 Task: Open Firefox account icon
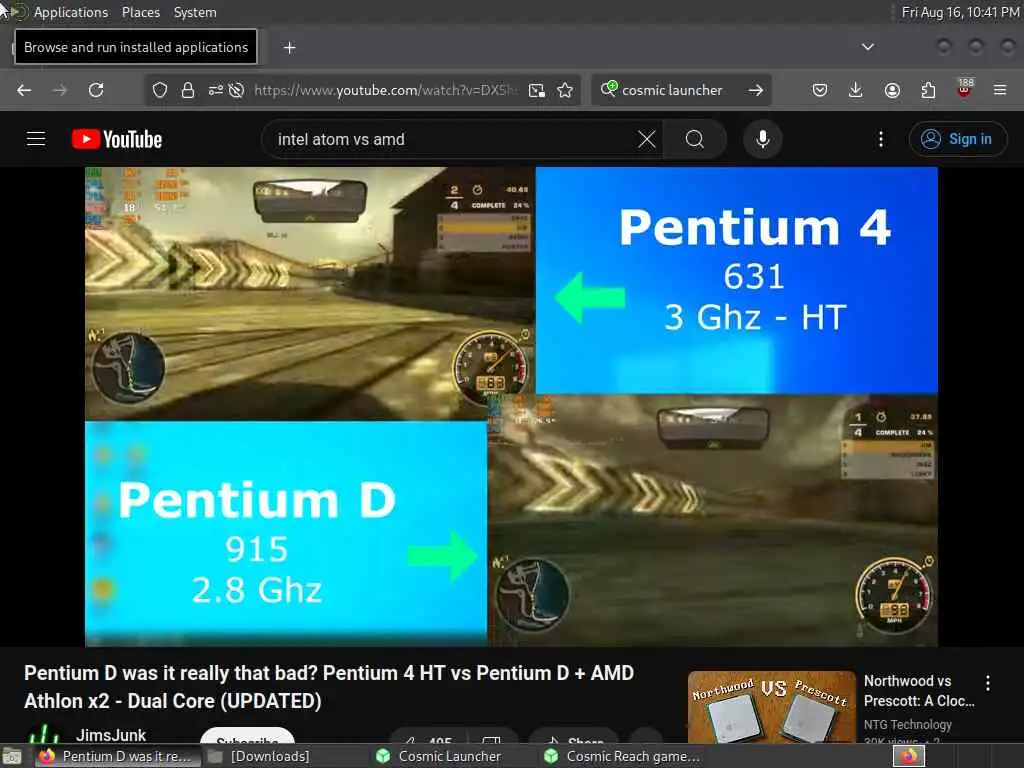tap(892, 90)
